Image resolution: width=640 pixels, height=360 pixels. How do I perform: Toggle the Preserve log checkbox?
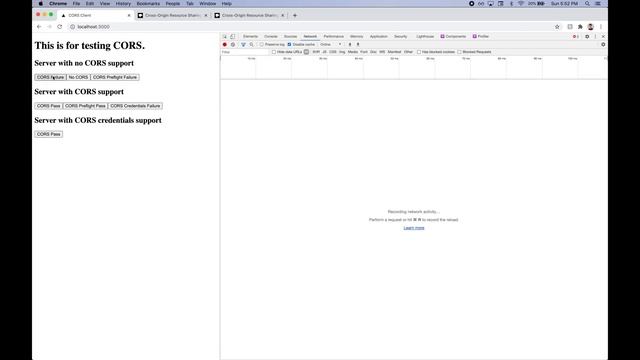(262, 44)
